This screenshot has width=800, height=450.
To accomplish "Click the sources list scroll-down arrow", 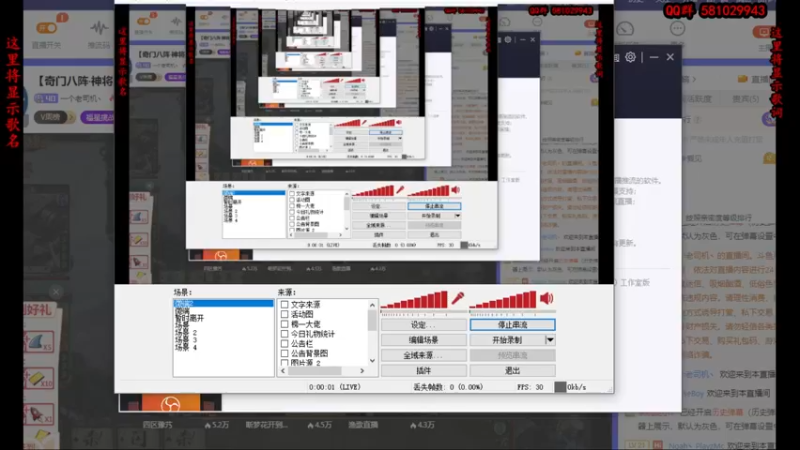I will coord(372,361).
